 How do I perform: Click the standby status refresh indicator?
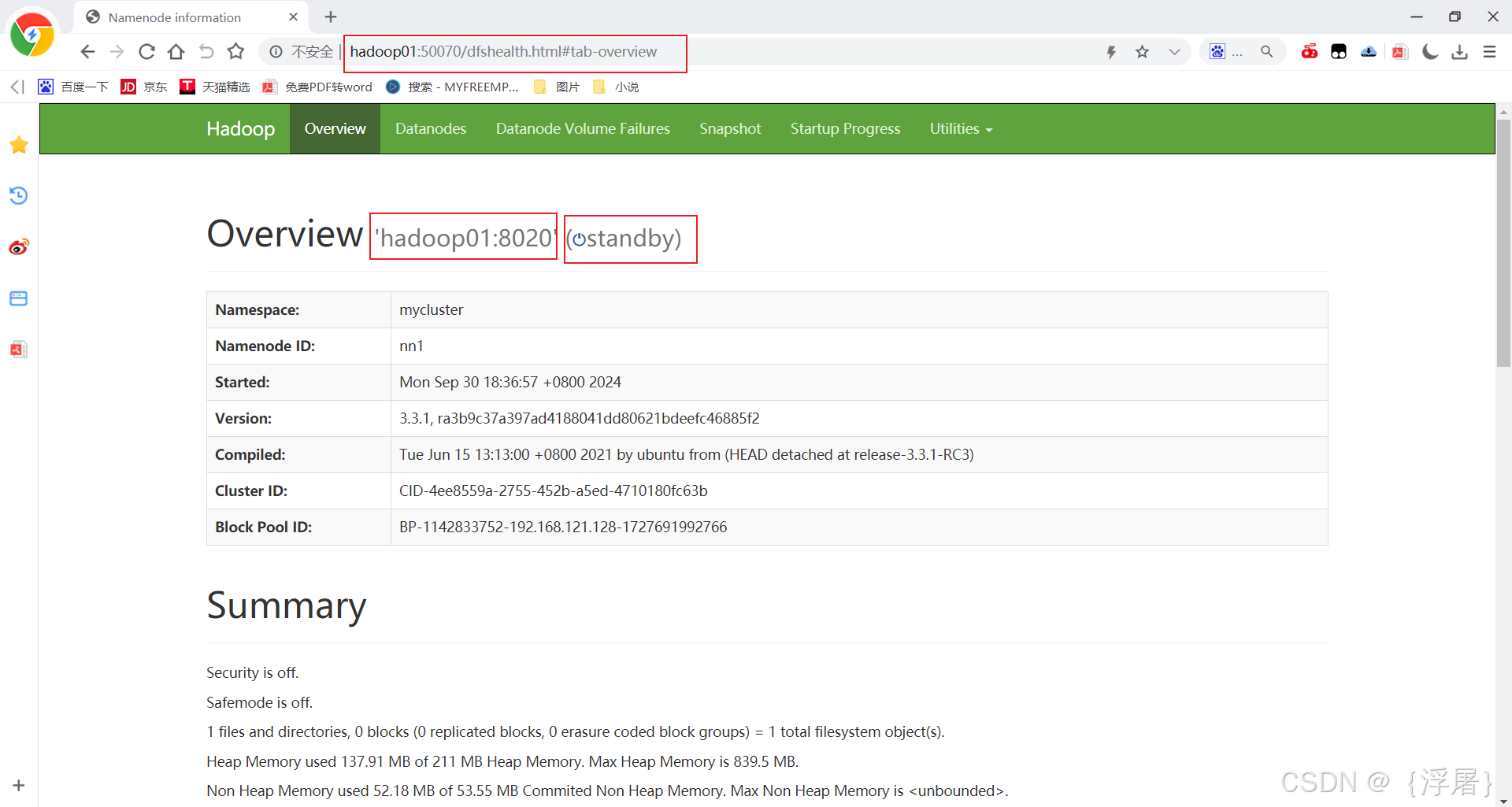point(580,239)
